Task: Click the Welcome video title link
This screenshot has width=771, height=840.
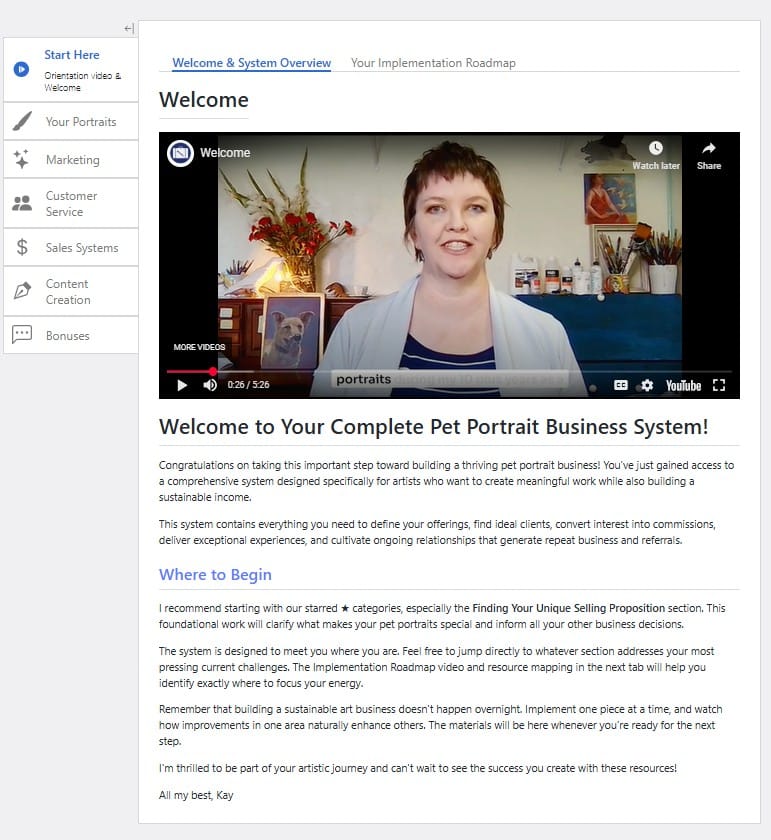Action: point(225,153)
